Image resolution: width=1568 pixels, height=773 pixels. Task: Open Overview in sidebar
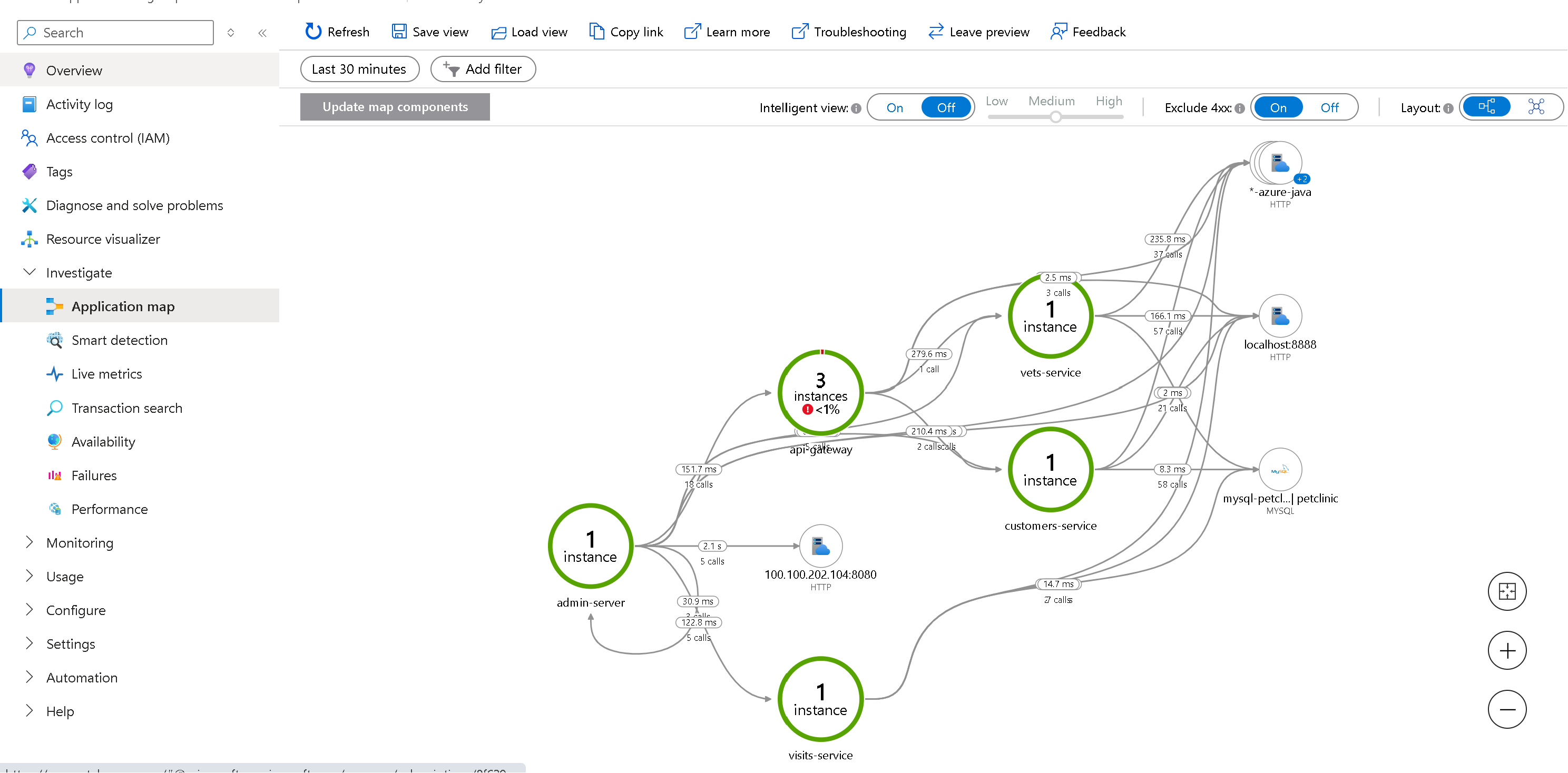[x=140, y=70]
